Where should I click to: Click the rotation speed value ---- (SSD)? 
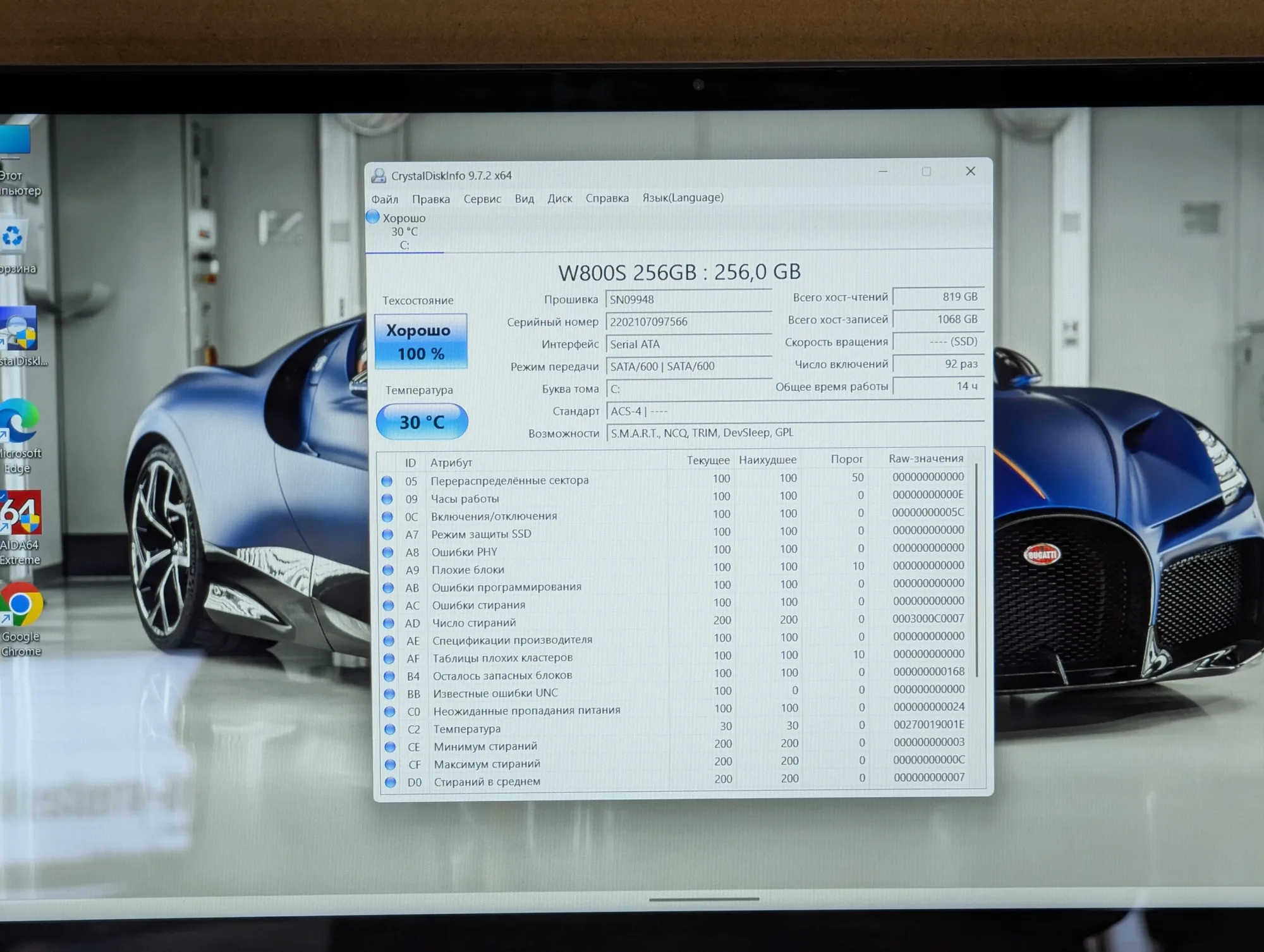(x=939, y=341)
